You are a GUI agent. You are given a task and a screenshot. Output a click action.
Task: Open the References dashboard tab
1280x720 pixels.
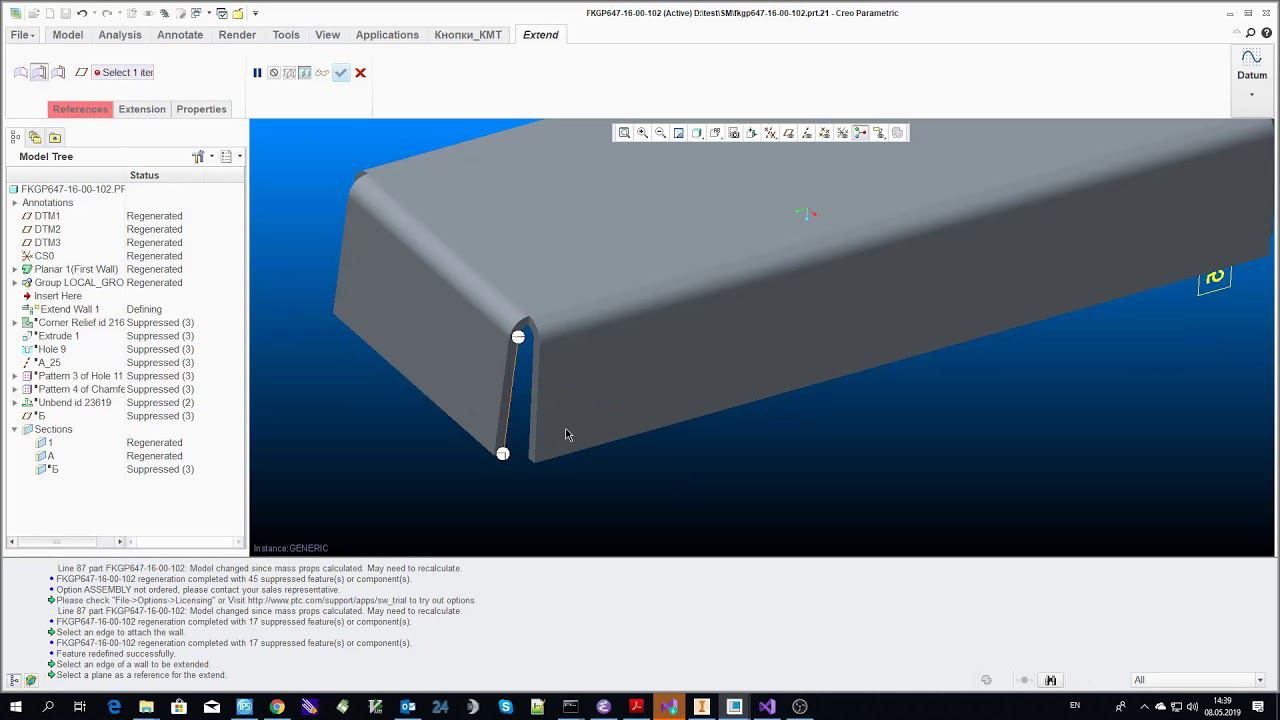[80, 109]
